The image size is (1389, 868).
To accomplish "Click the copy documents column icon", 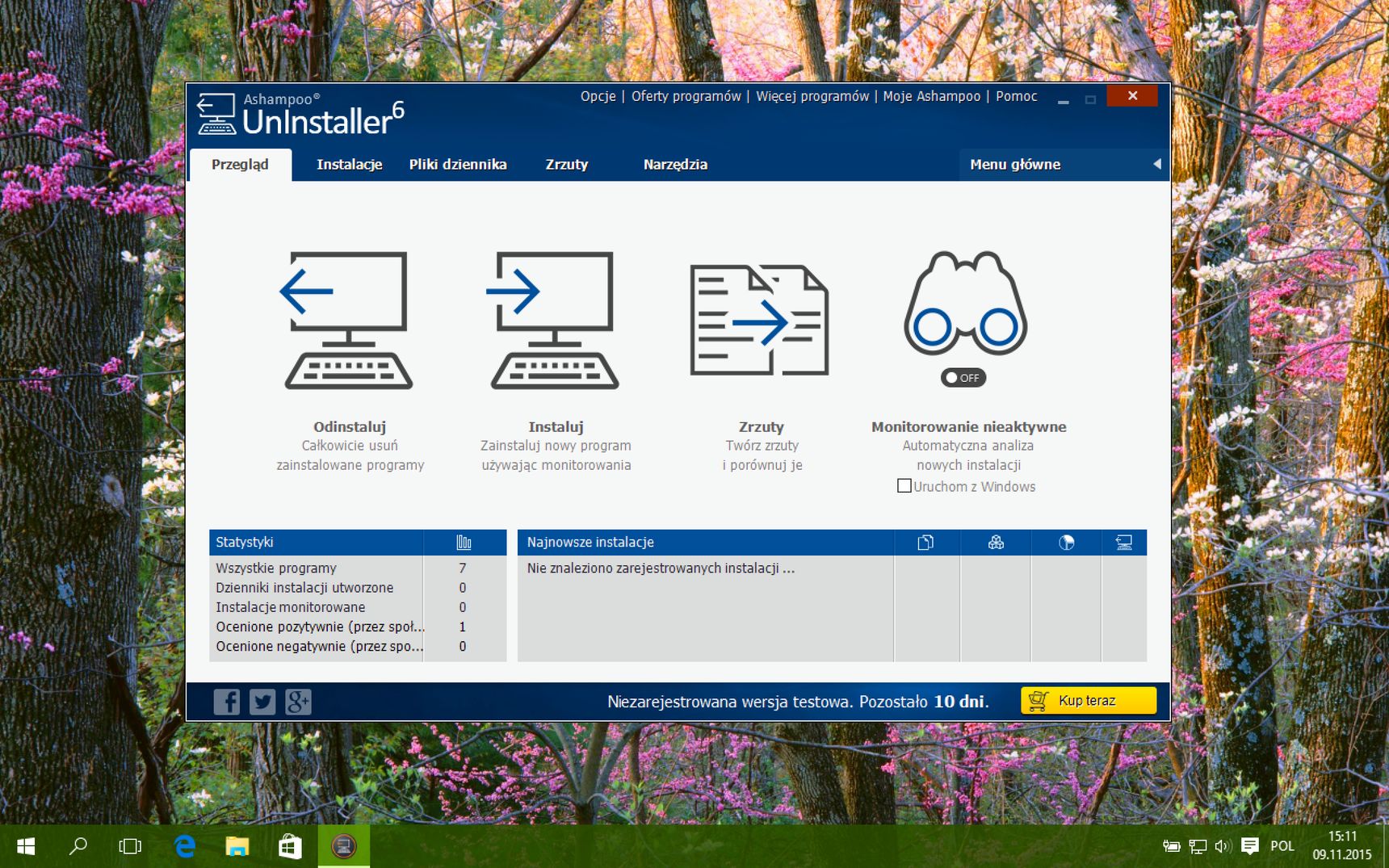I will click(925, 543).
